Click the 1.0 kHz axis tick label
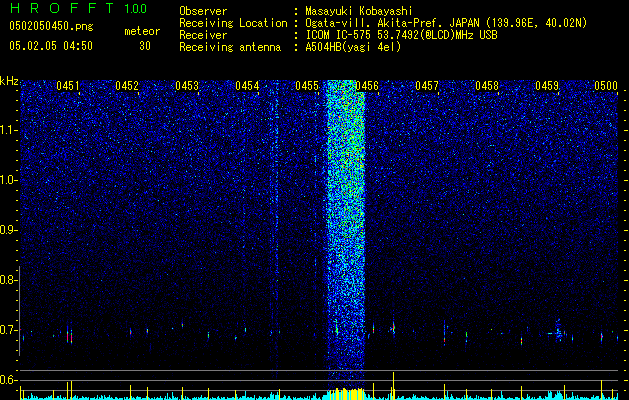 pos(9,180)
